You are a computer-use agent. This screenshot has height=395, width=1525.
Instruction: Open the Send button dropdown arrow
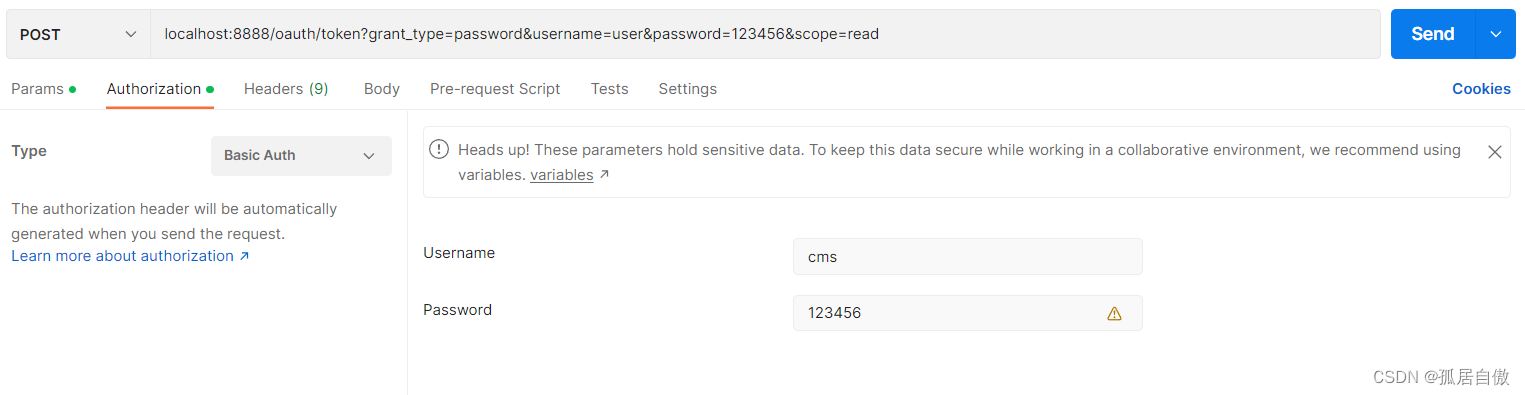(1496, 34)
